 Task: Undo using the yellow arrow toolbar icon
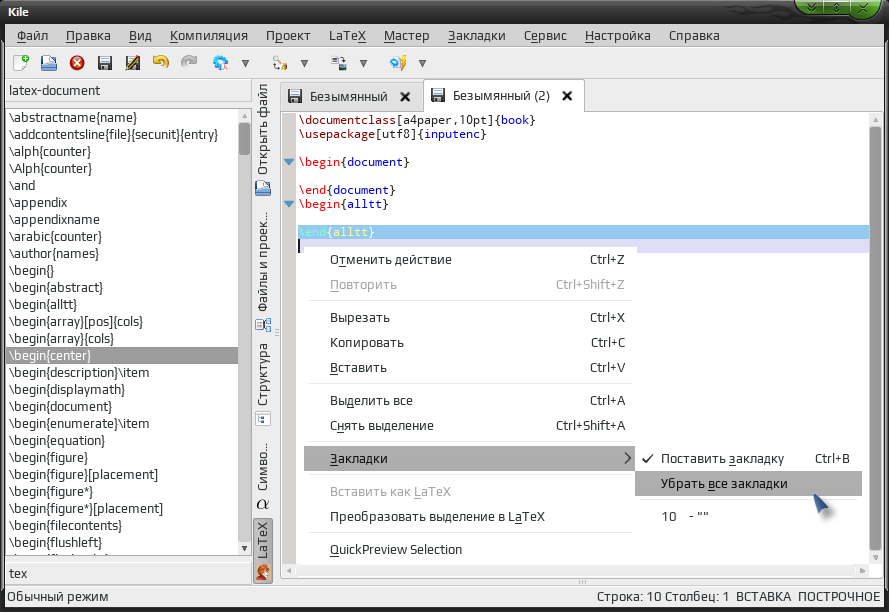pyautogui.click(x=161, y=62)
